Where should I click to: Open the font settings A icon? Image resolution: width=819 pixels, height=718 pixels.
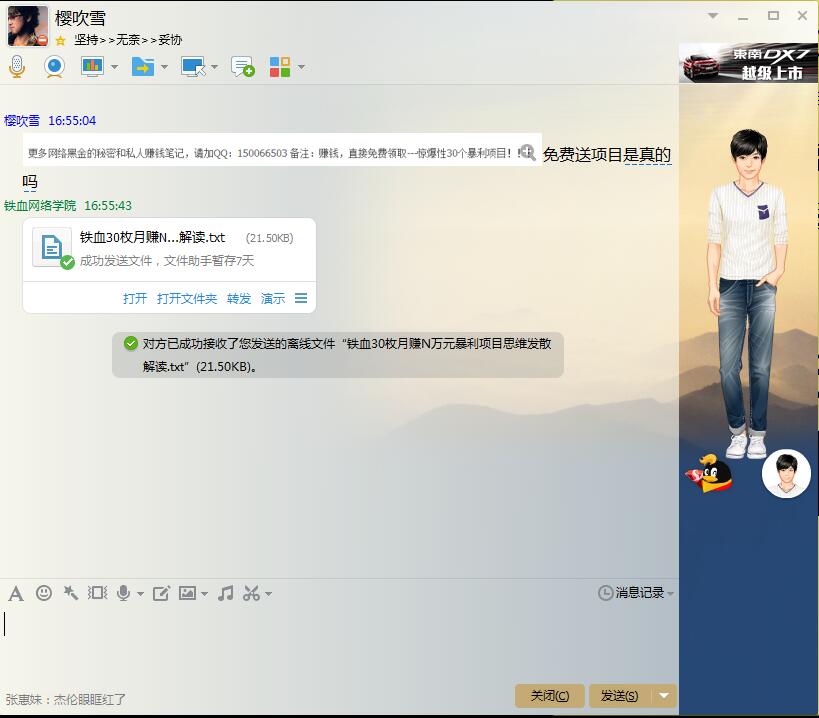16,594
